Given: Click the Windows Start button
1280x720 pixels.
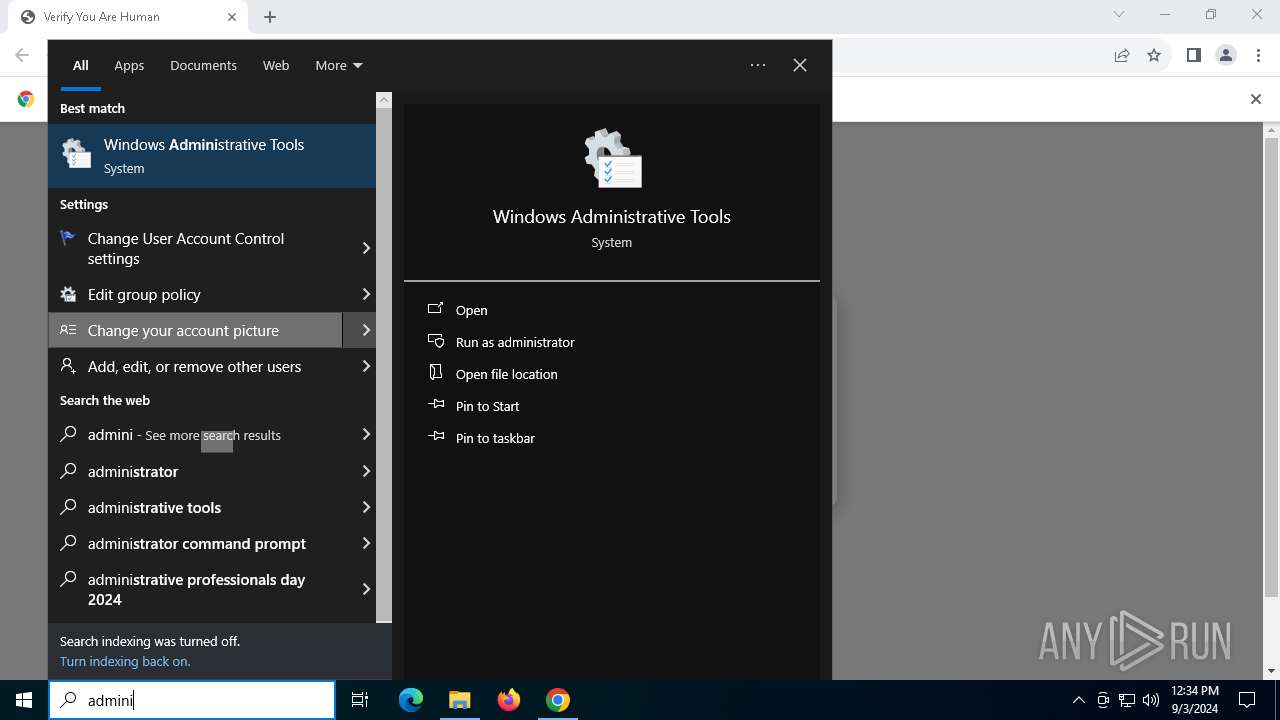Looking at the screenshot, I should (x=24, y=700).
